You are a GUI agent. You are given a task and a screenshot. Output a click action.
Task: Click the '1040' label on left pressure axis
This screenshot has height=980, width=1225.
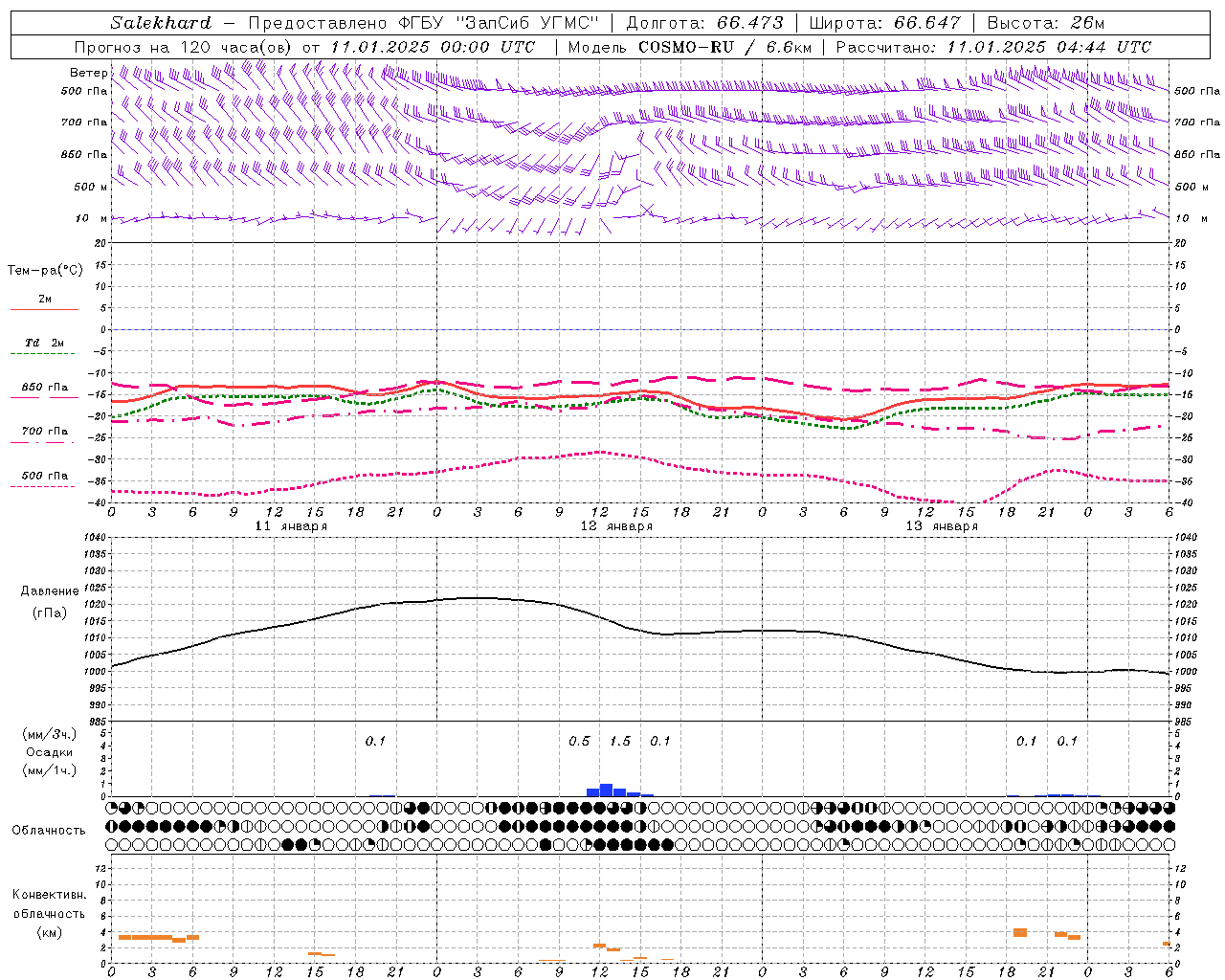[97, 537]
